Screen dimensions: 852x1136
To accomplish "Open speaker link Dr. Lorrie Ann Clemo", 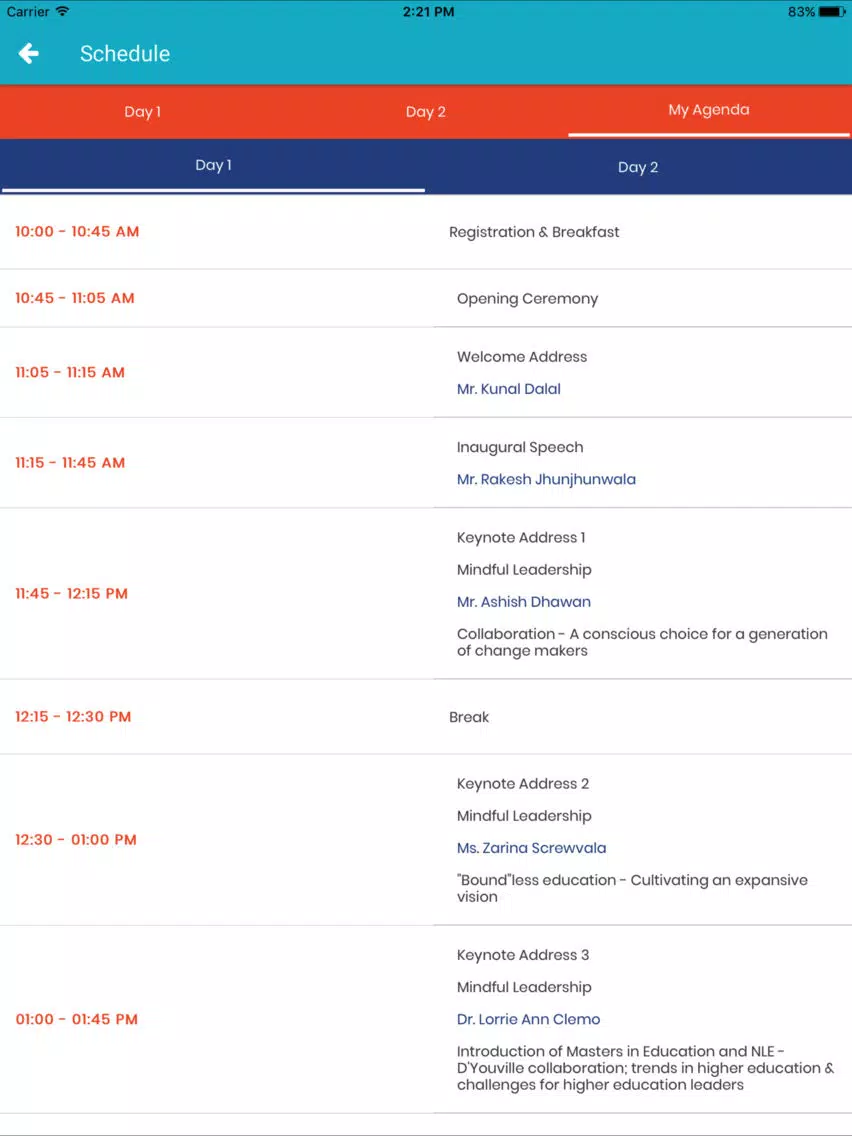I will click(x=529, y=1019).
